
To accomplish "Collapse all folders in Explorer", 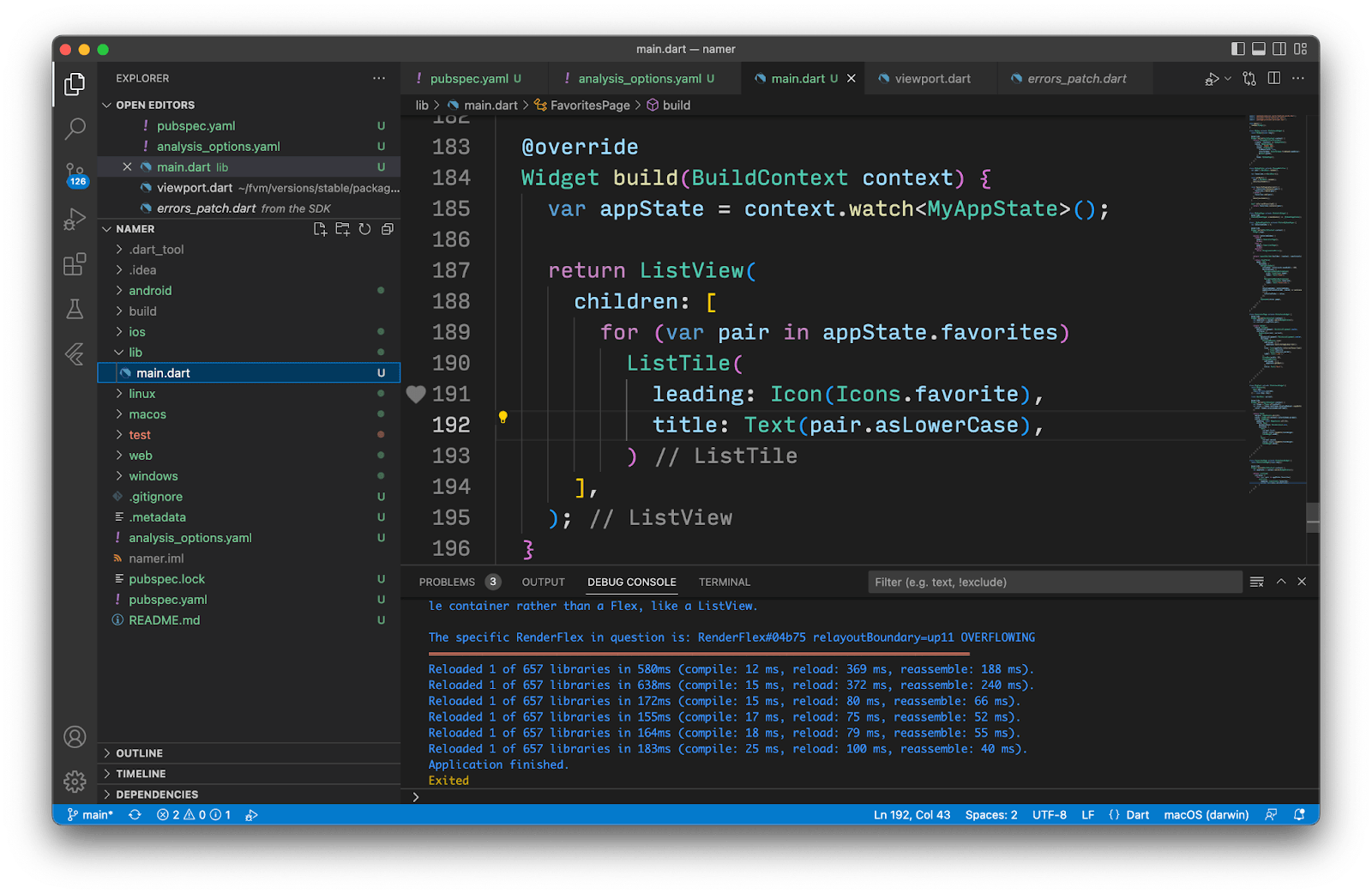I will coord(387,229).
